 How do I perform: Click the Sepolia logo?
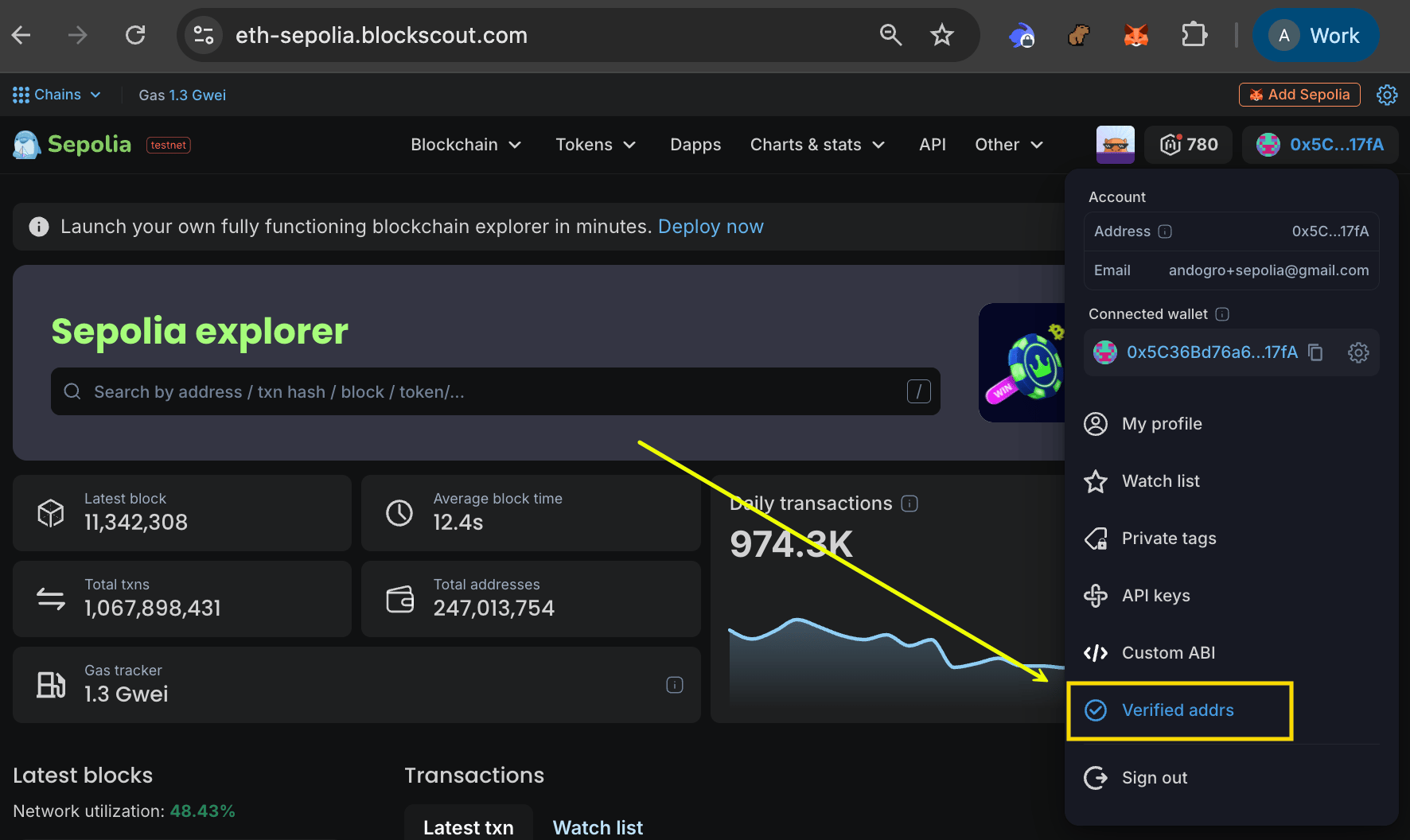[x=72, y=145]
